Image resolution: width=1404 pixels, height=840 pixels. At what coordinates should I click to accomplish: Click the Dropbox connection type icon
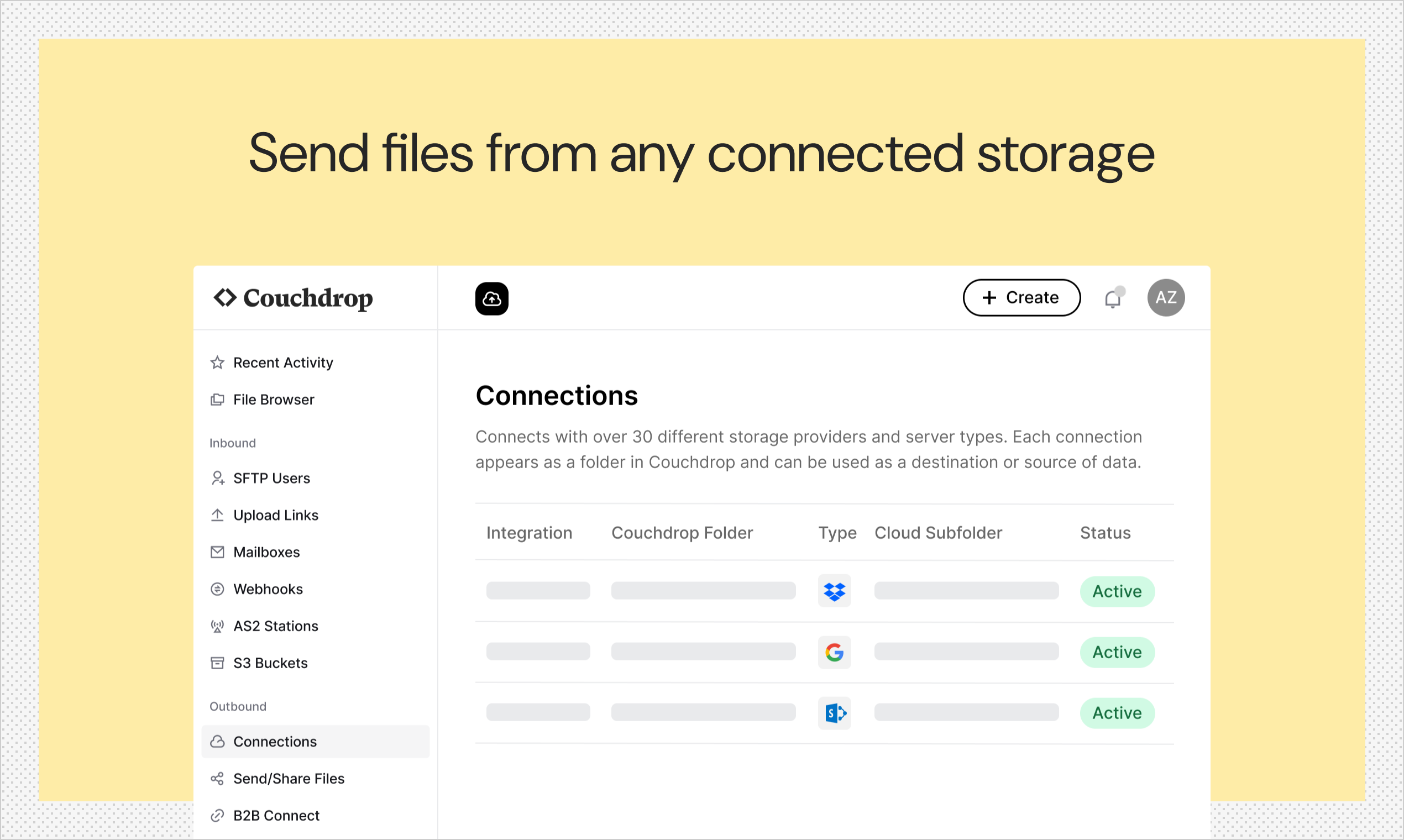[834, 591]
